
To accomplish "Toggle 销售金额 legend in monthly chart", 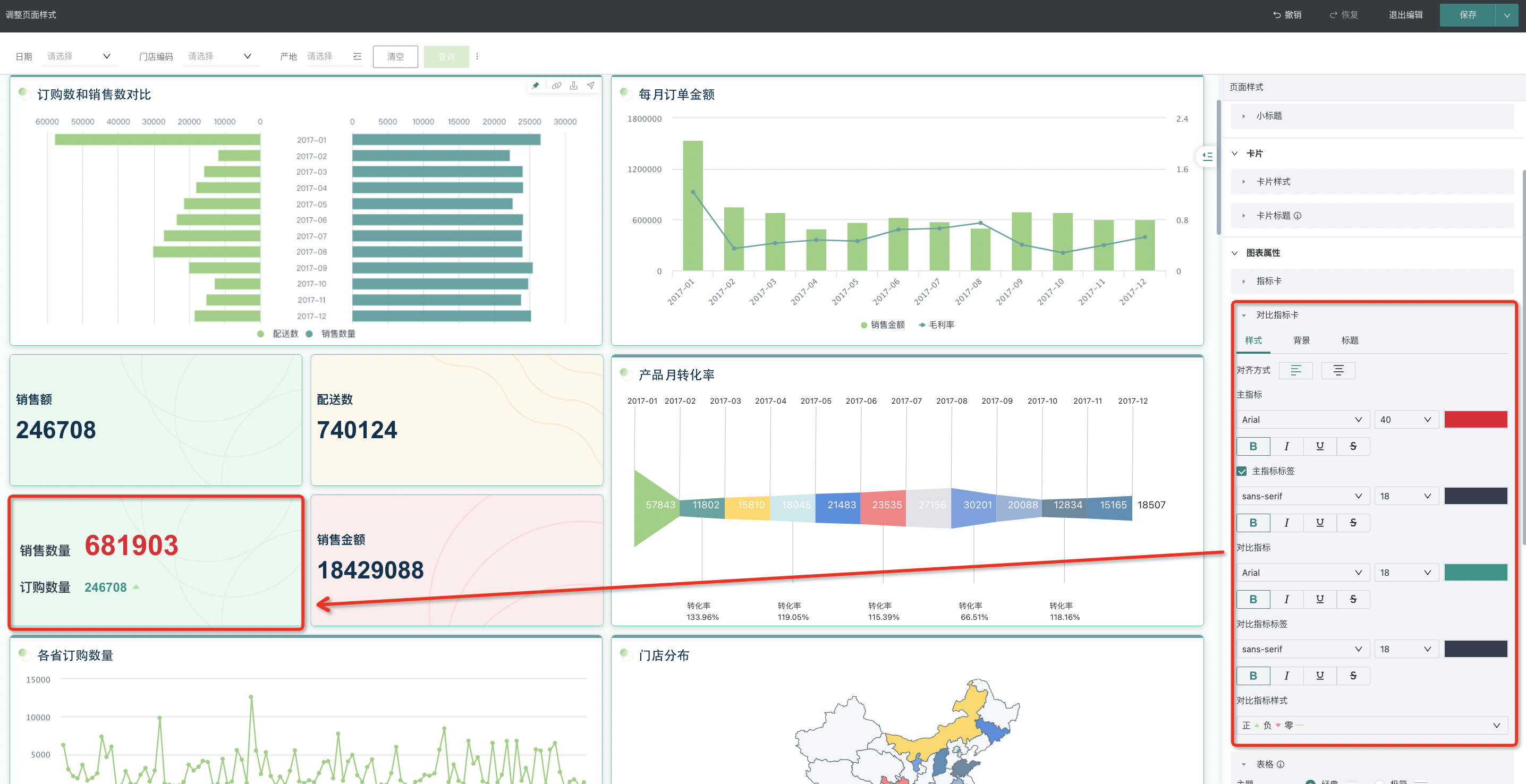I will 883,325.
